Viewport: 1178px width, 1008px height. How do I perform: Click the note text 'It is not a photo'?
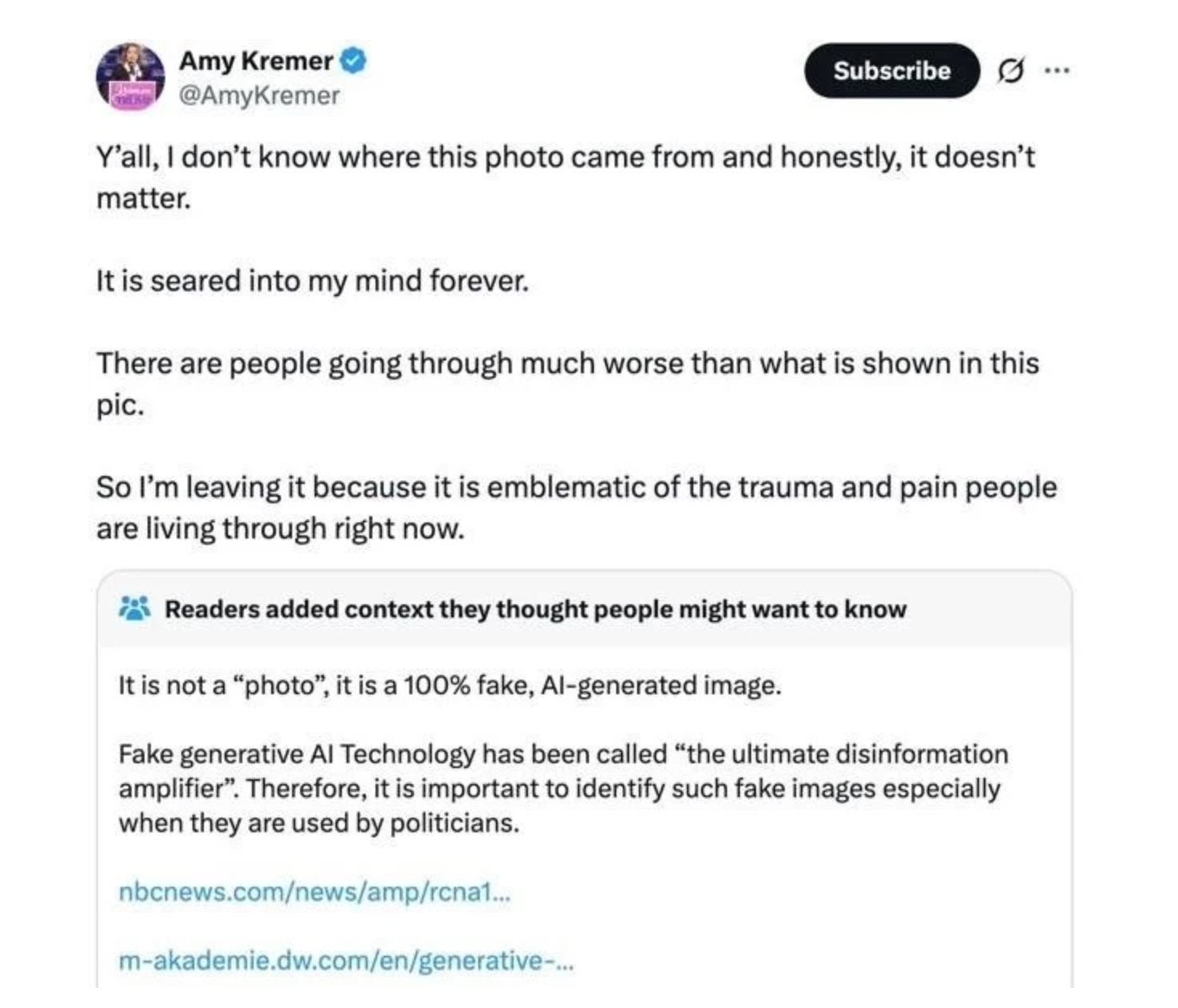[x=449, y=685]
